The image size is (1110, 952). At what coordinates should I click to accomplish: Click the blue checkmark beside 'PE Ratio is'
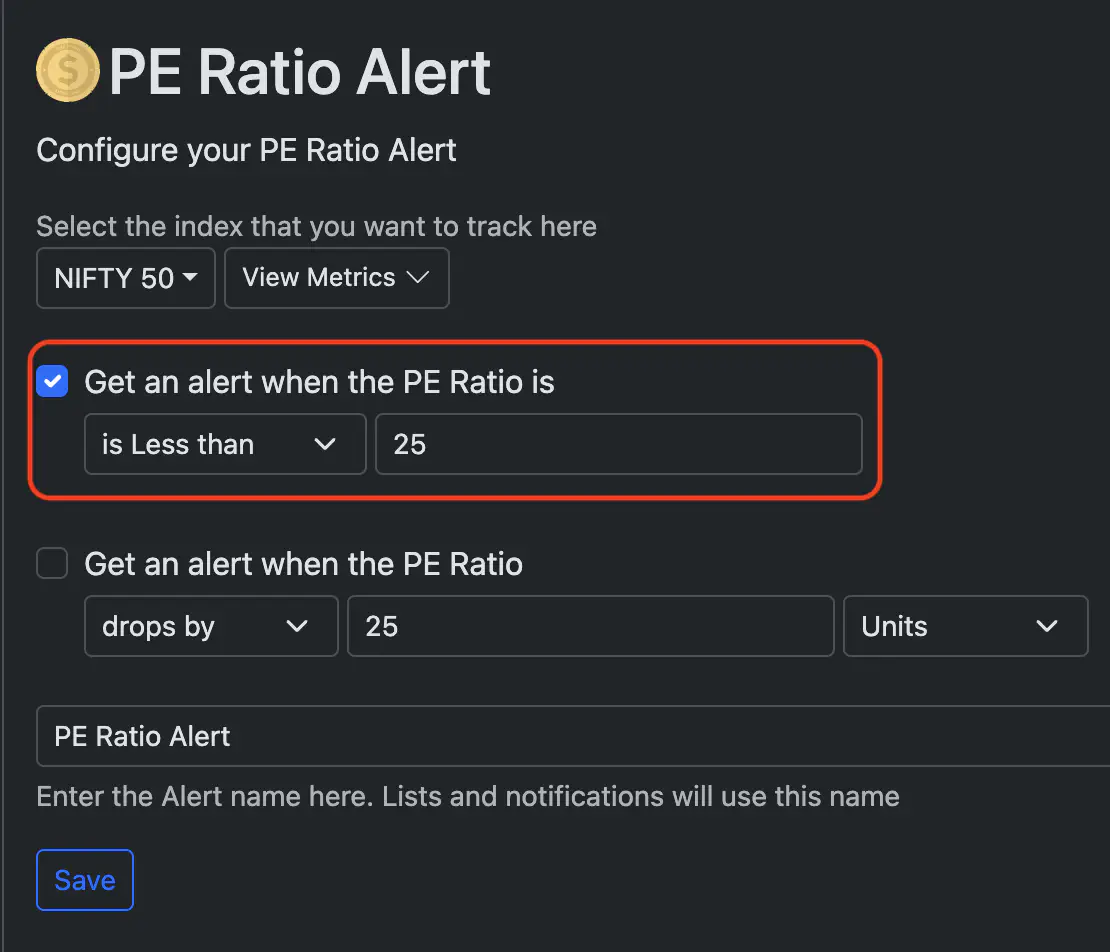point(52,382)
